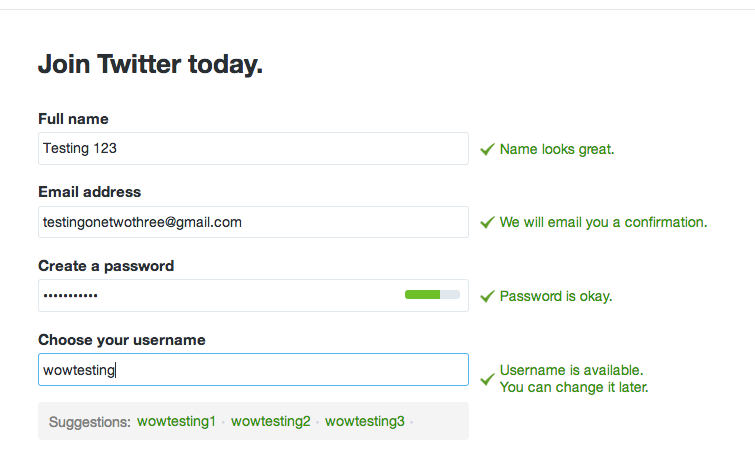Focus the Full name input field
This screenshot has width=755, height=449.
pyautogui.click(x=253, y=148)
